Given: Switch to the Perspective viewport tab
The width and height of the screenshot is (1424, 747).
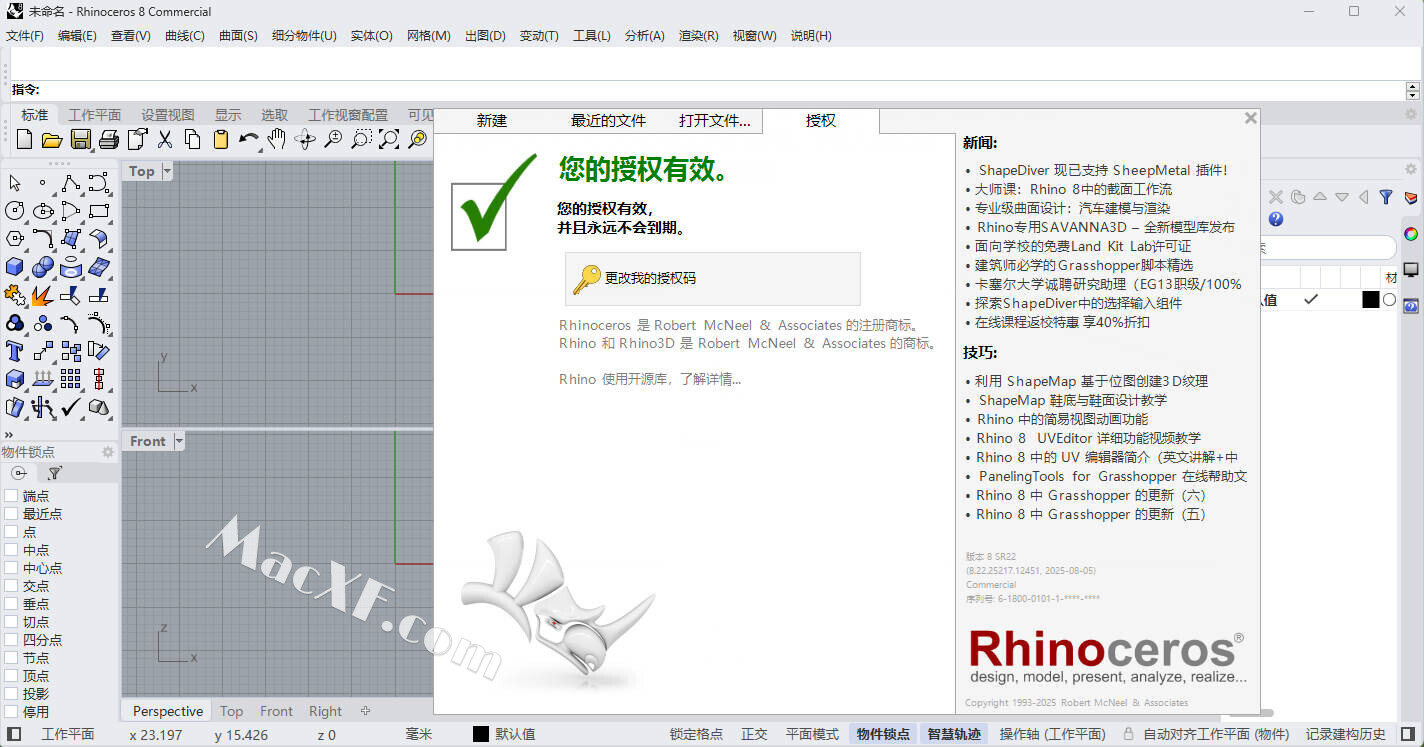Looking at the screenshot, I should coord(168,711).
